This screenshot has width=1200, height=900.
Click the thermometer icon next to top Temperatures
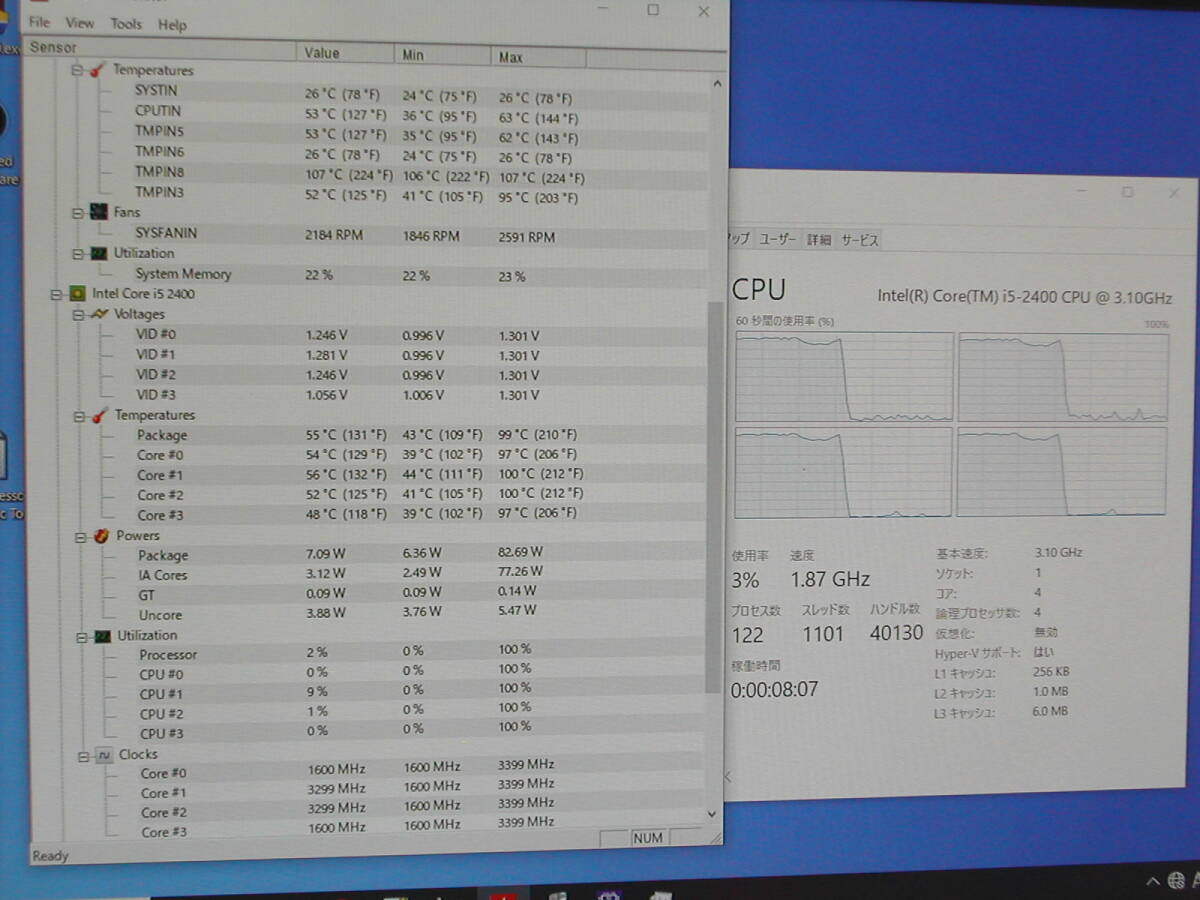click(x=97, y=71)
